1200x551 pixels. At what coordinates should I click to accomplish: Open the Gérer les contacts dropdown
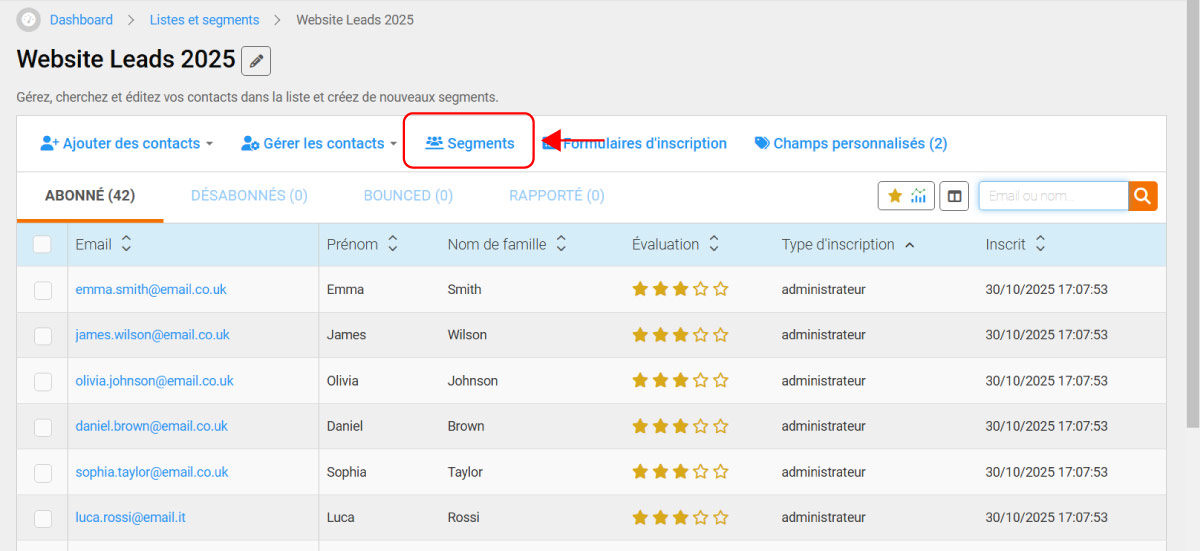click(319, 144)
